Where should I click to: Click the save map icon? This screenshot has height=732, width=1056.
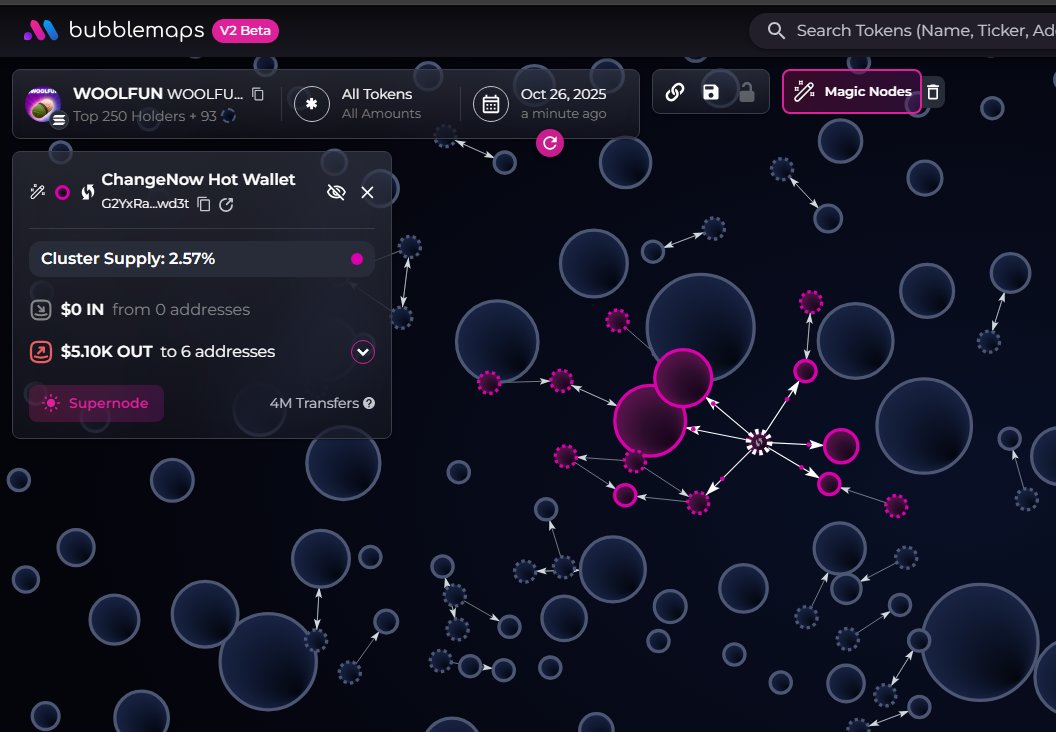point(710,92)
